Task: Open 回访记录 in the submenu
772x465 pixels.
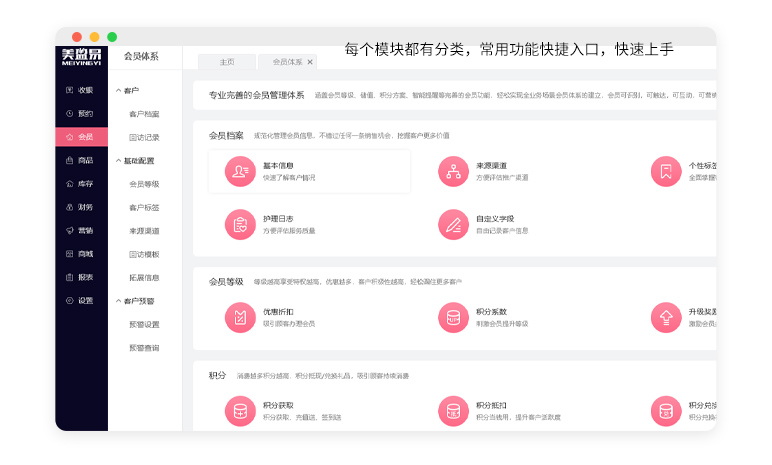Action: coord(144,137)
